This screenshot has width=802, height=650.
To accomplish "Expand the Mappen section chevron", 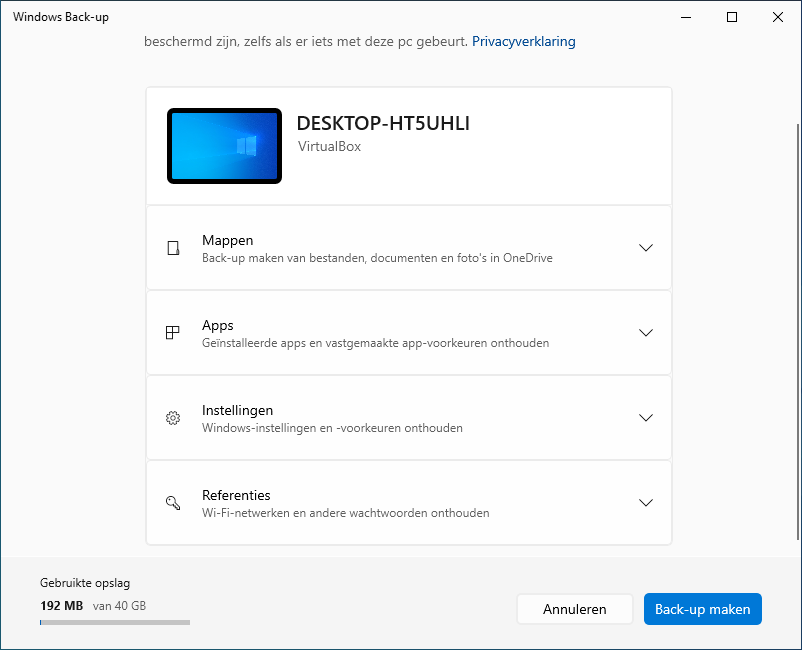I will [x=645, y=248].
